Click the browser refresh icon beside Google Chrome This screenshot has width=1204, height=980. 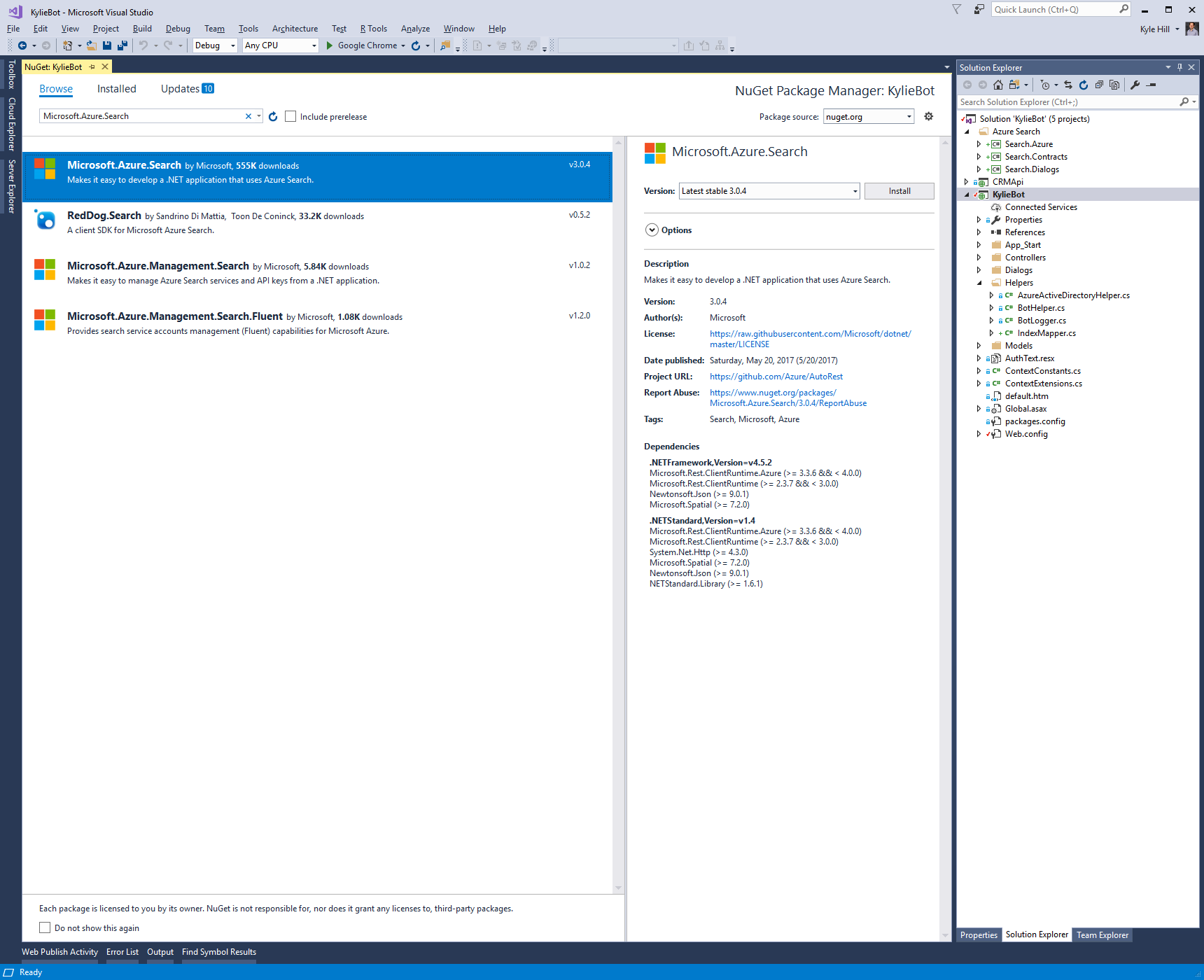[x=416, y=45]
